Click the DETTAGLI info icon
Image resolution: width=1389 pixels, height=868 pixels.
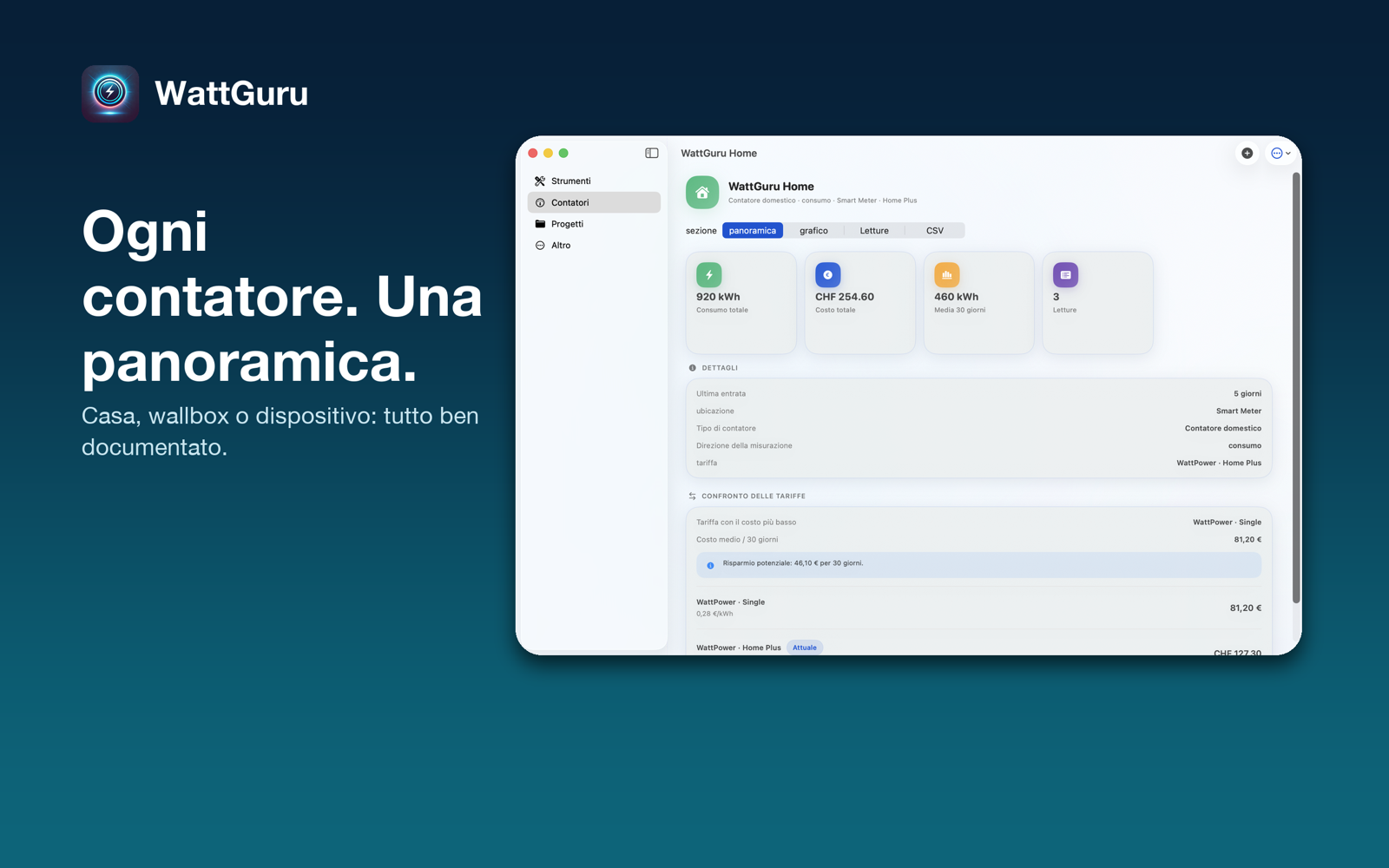coord(693,368)
